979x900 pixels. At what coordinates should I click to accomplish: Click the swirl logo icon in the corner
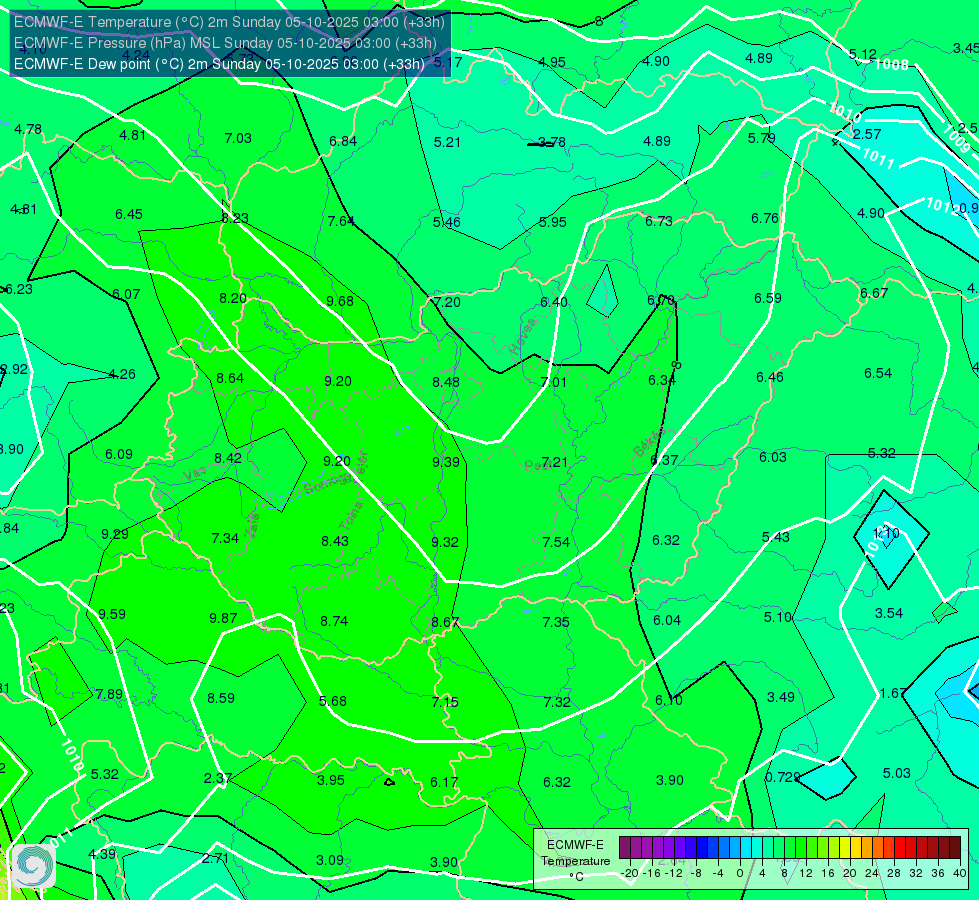click(34, 866)
